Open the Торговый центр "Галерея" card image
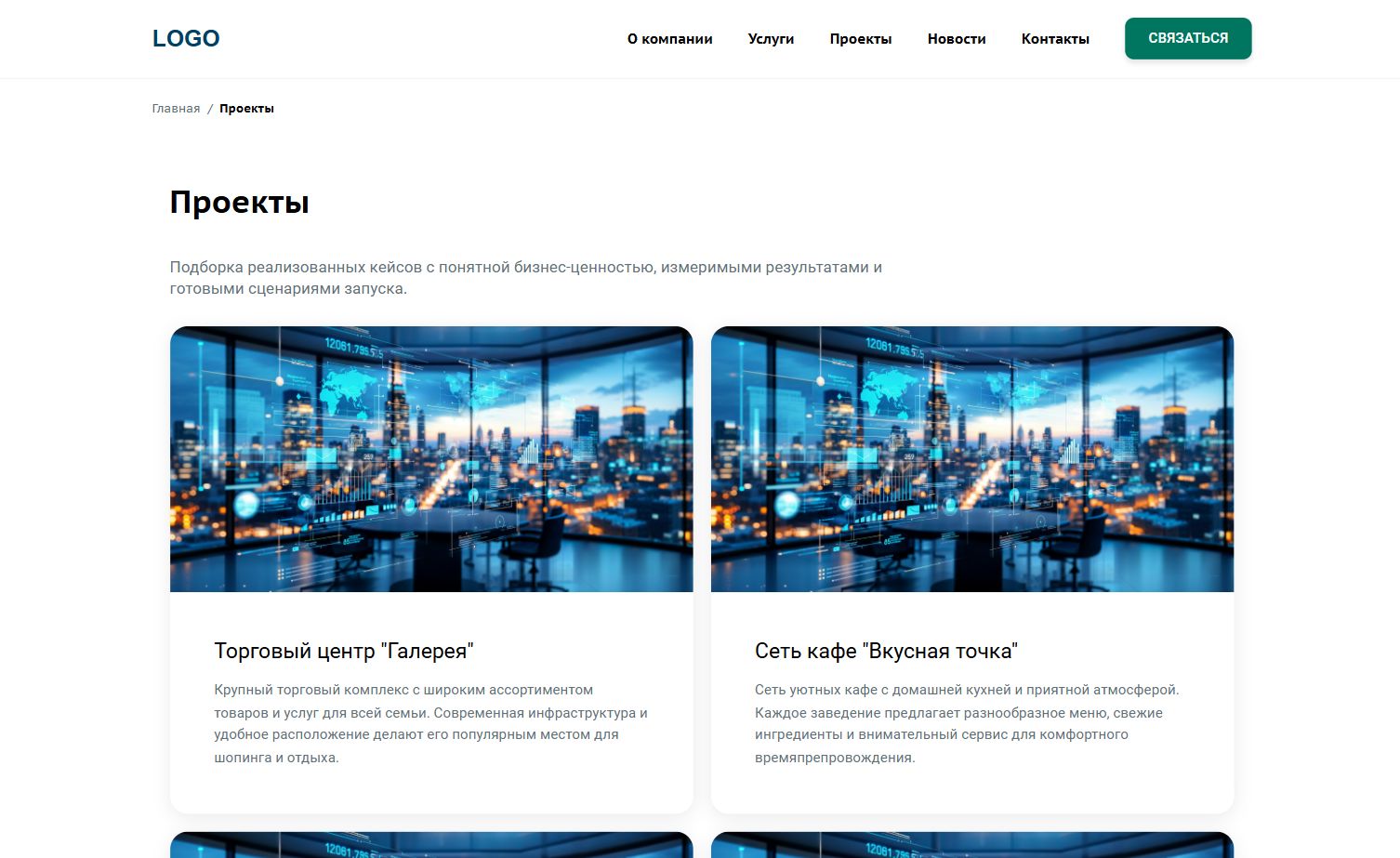The width and height of the screenshot is (1400, 858). [x=431, y=459]
